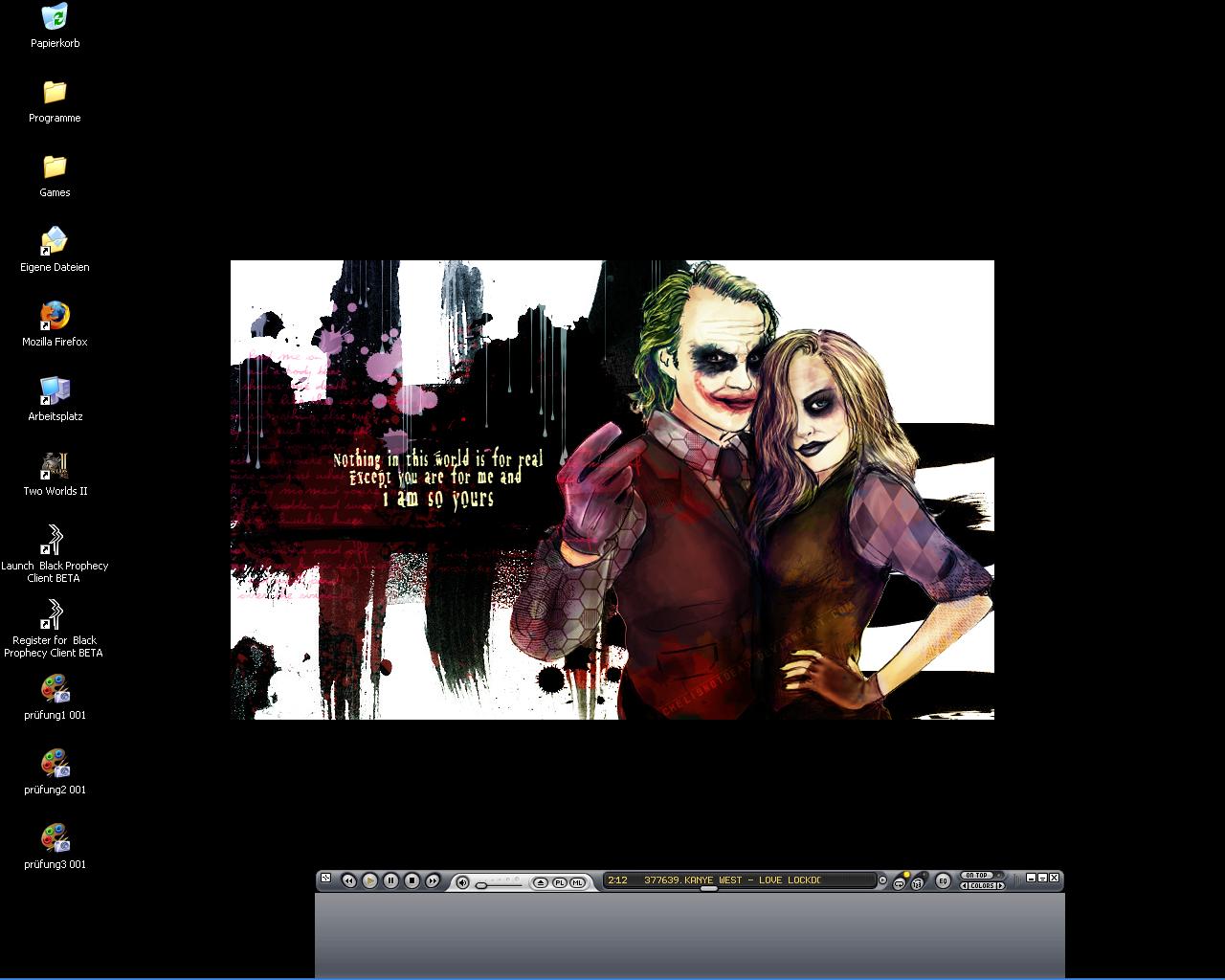1225x980 pixels.
Task: Toggle the ON TOP option
Action: 976,875
